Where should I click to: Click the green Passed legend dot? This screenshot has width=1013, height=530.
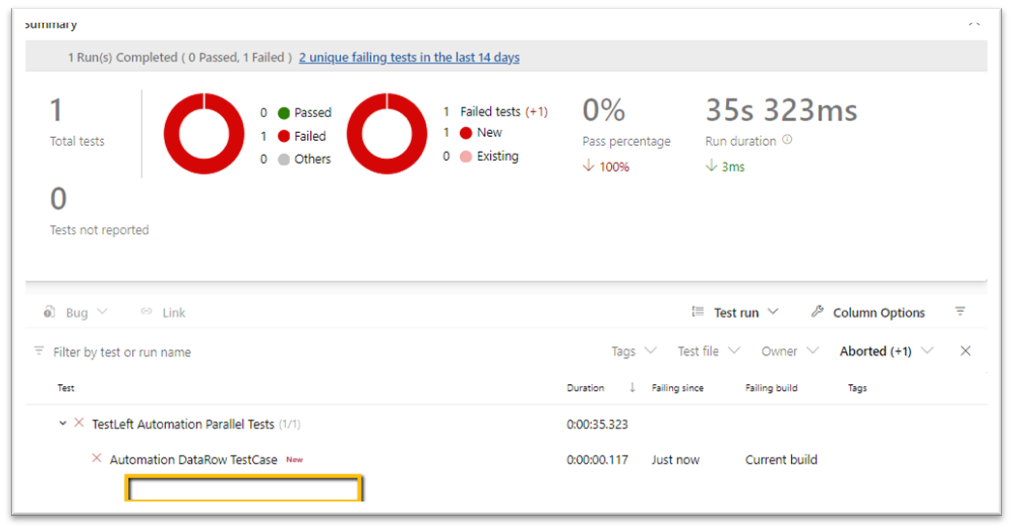(x=284, y=113)
